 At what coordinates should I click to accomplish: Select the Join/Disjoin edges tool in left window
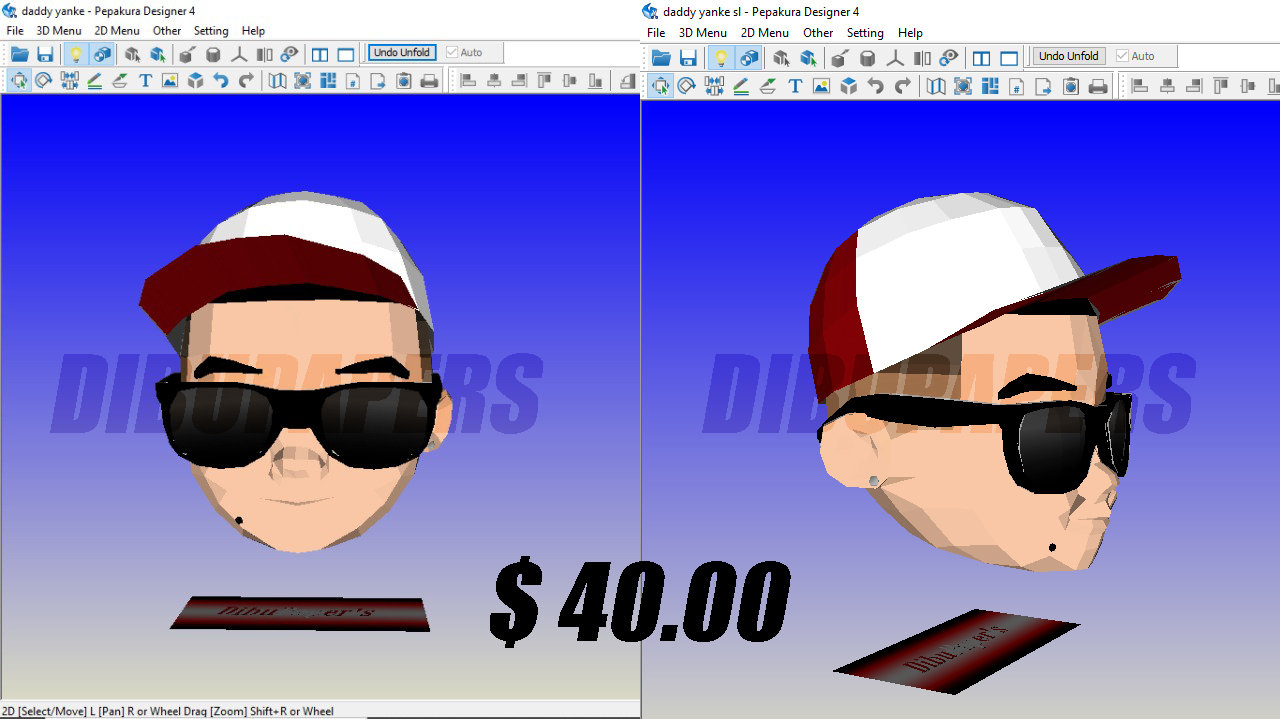click(x=70, y=81)
